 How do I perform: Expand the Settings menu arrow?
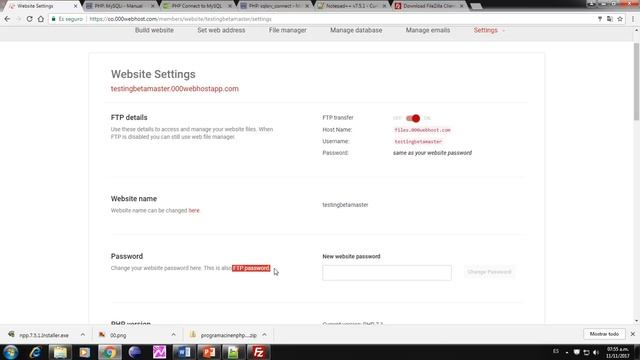pyautogui.click(x=504, y=31)
